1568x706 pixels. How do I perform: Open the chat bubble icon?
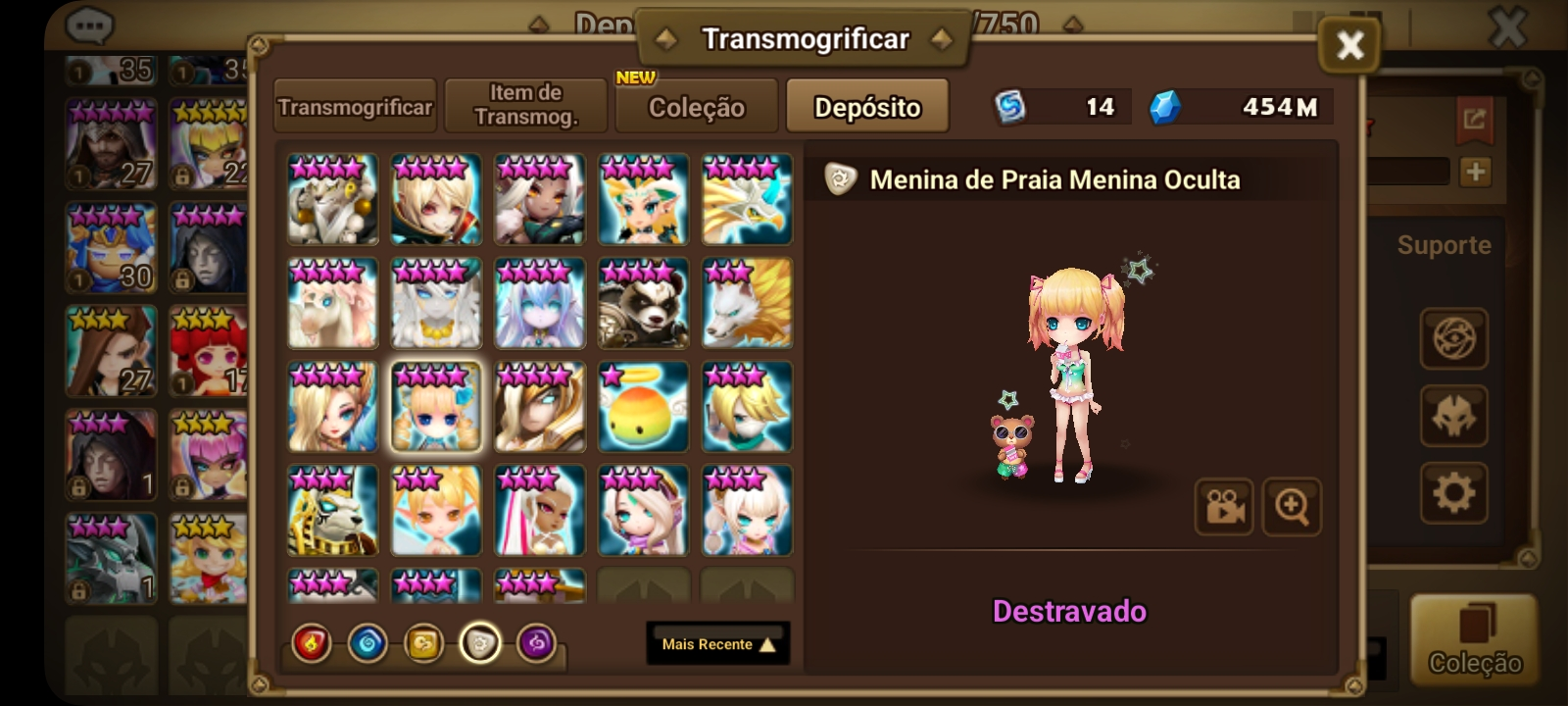coord(90,25)
